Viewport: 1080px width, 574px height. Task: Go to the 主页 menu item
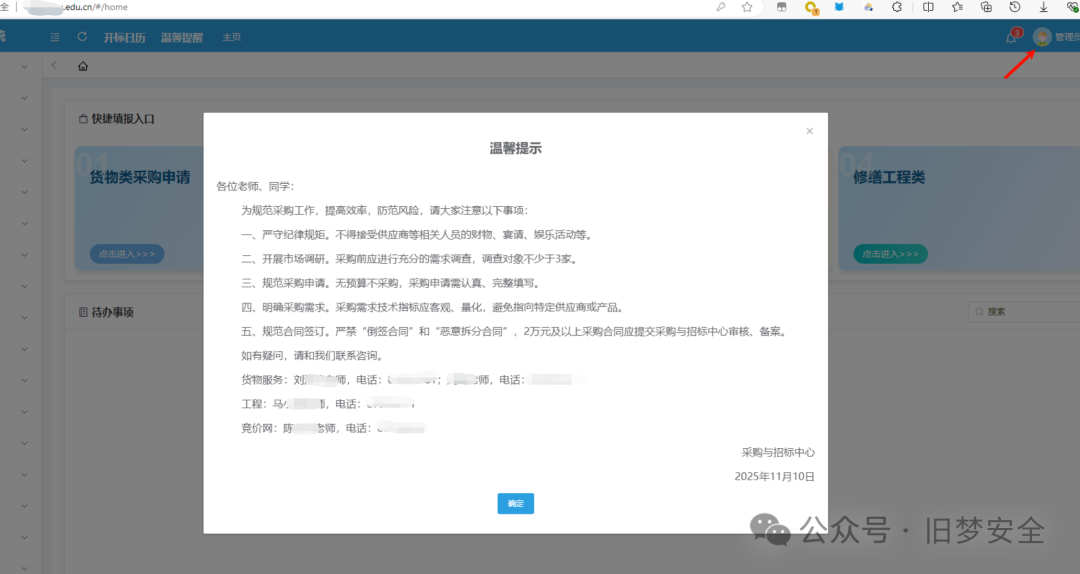pyautogui.click(x=231, y=37)
